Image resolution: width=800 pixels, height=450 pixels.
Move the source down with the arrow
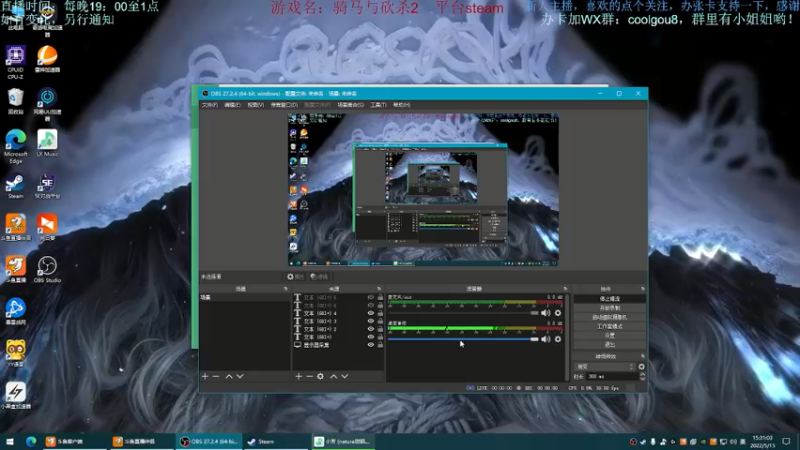[345, 376]
